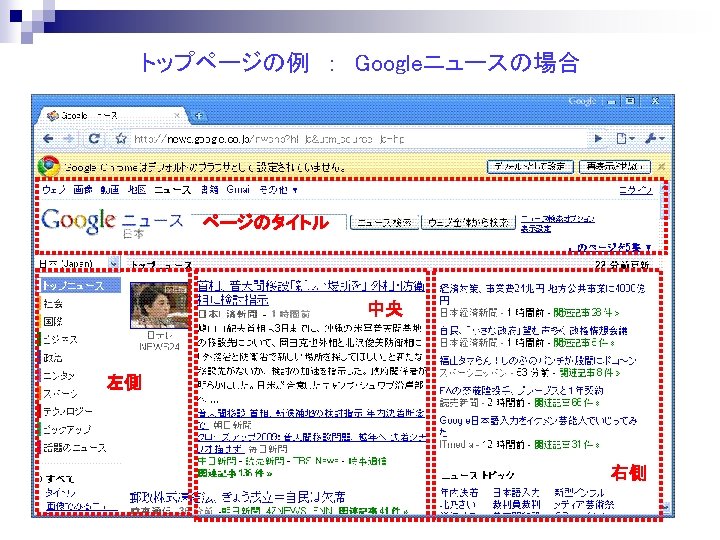
Task: Go forward with Chrome's forward arrow
Action: [68, 138]
